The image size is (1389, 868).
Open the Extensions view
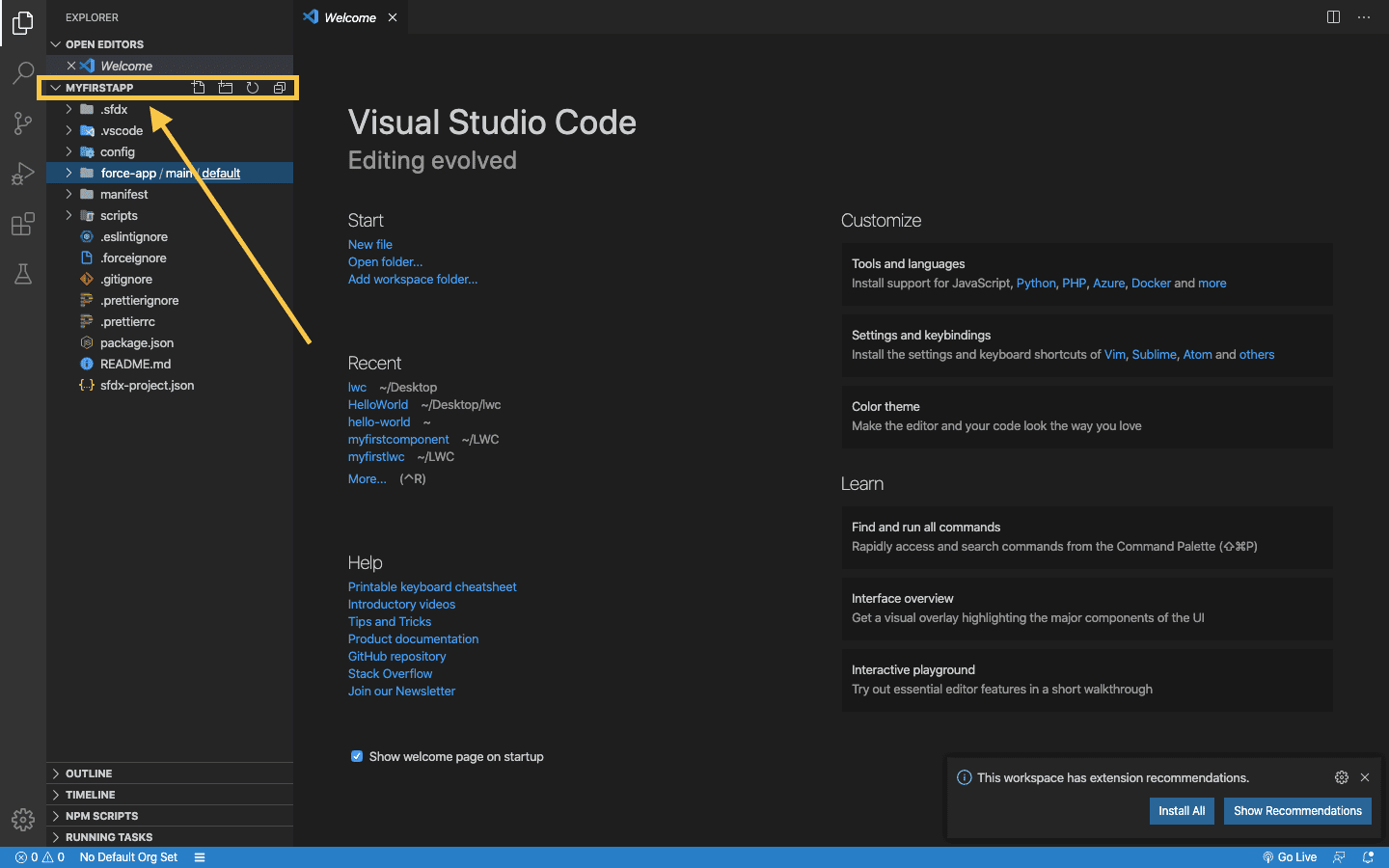[23, 224]
